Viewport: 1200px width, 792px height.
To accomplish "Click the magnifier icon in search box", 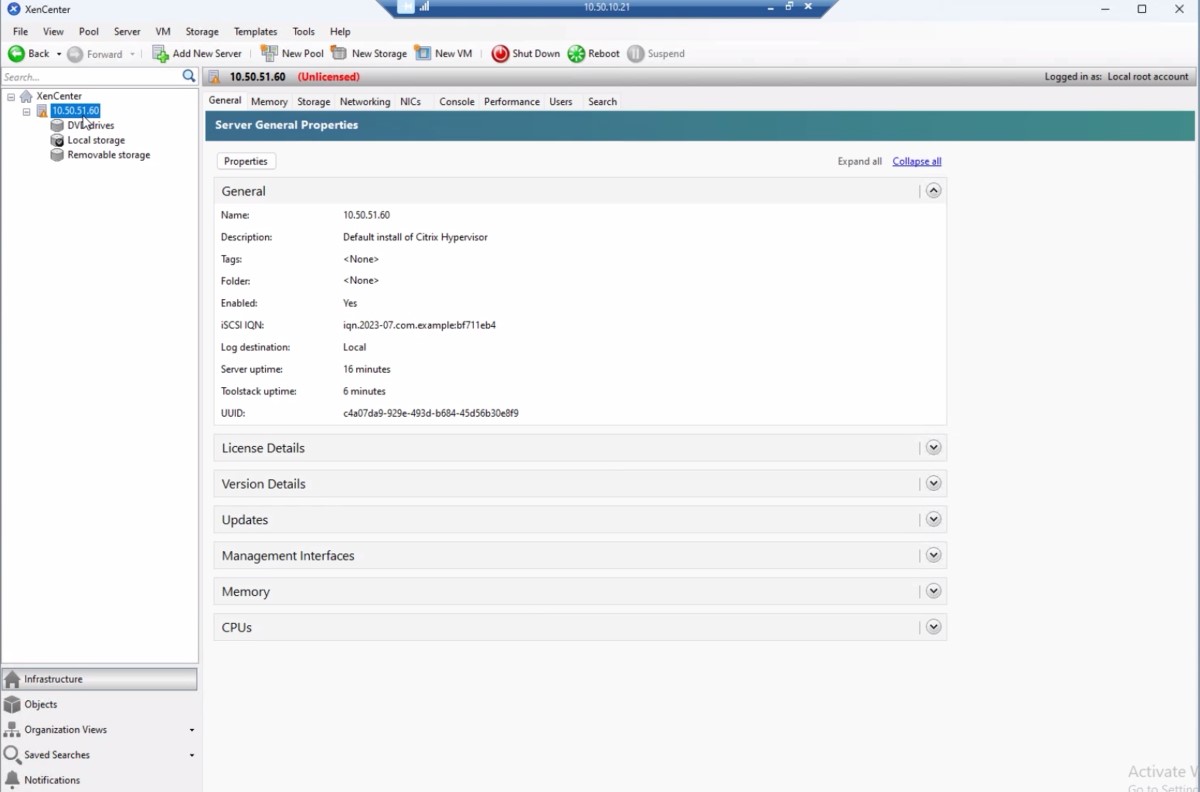I will tap(188, 75).
